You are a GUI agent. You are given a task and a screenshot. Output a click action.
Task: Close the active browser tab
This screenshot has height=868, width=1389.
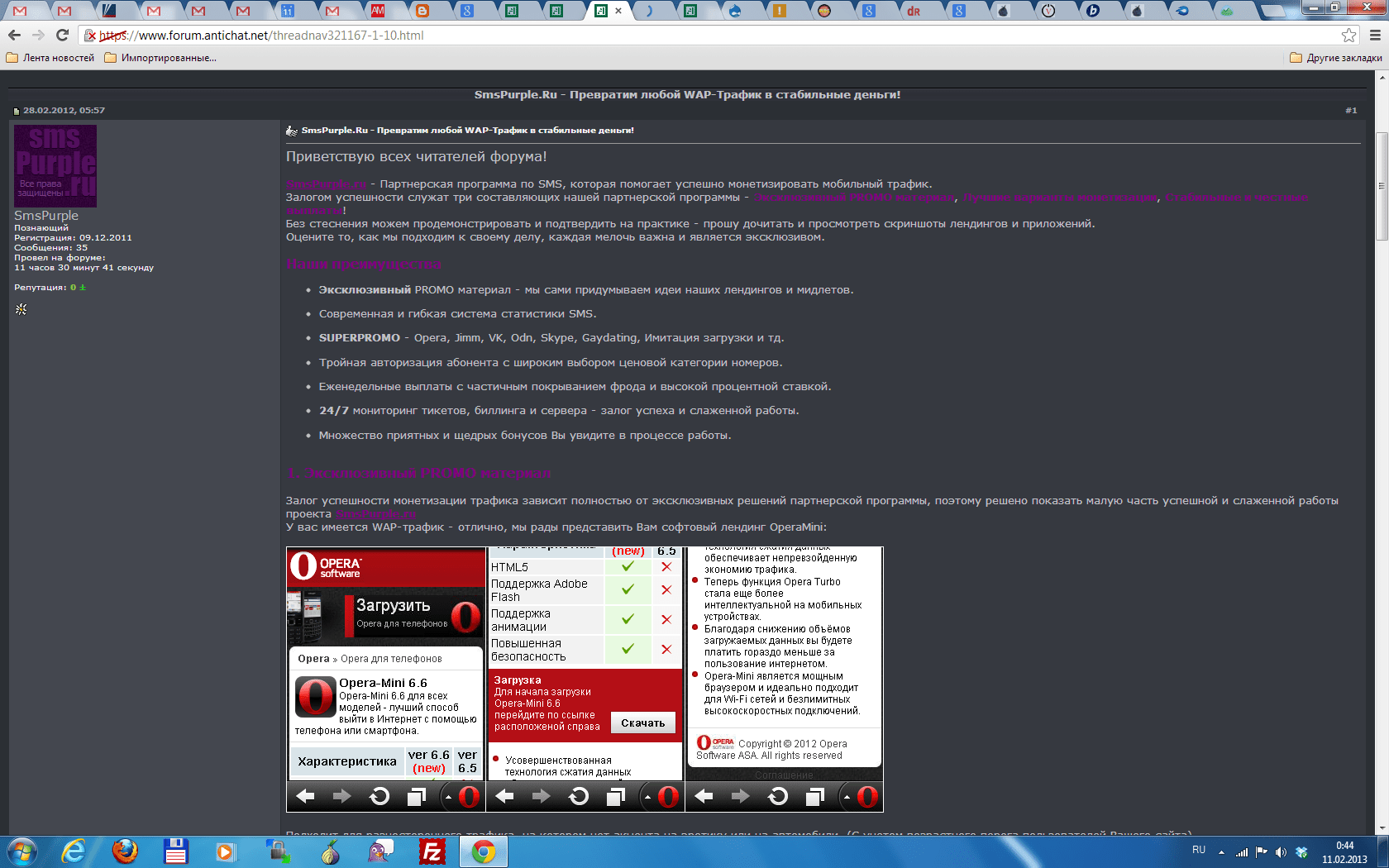coord(618,11)
